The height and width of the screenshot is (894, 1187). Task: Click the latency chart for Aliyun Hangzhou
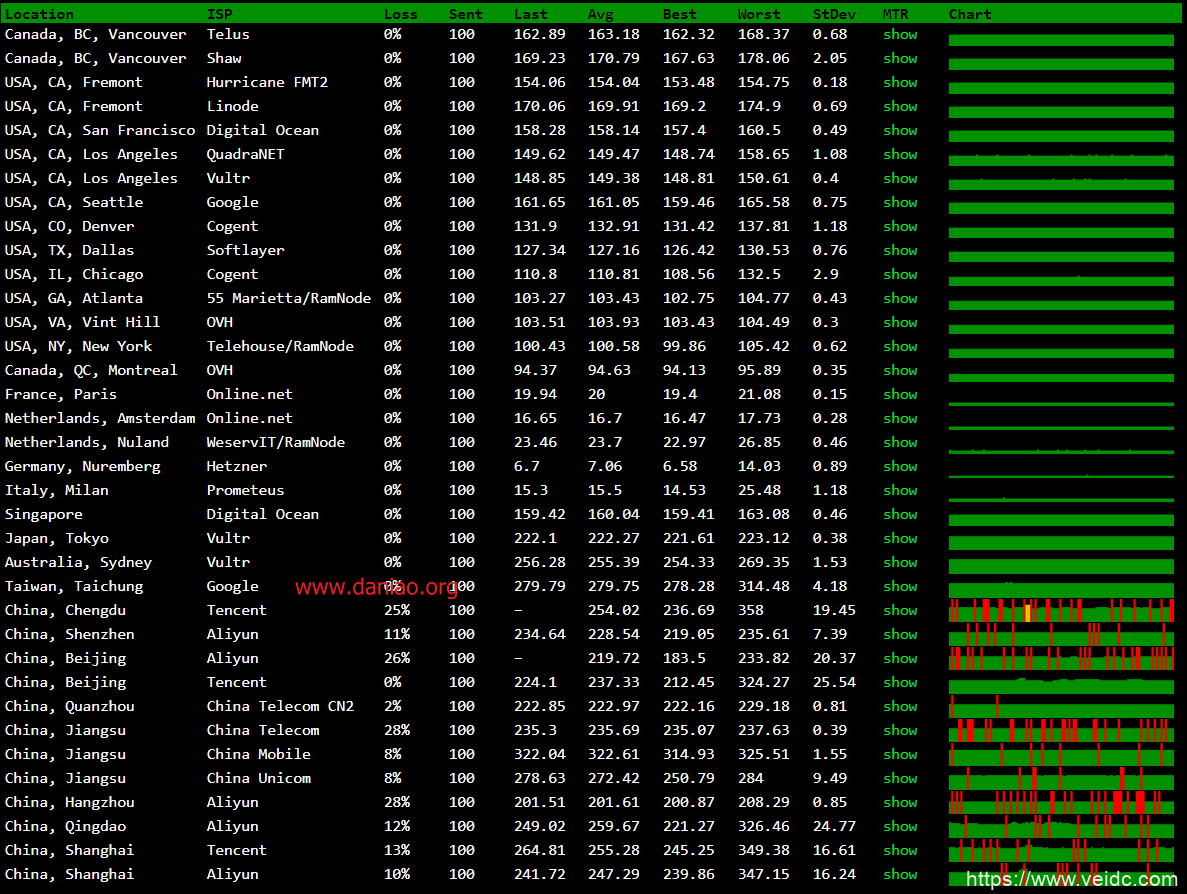pos(1061,803)
